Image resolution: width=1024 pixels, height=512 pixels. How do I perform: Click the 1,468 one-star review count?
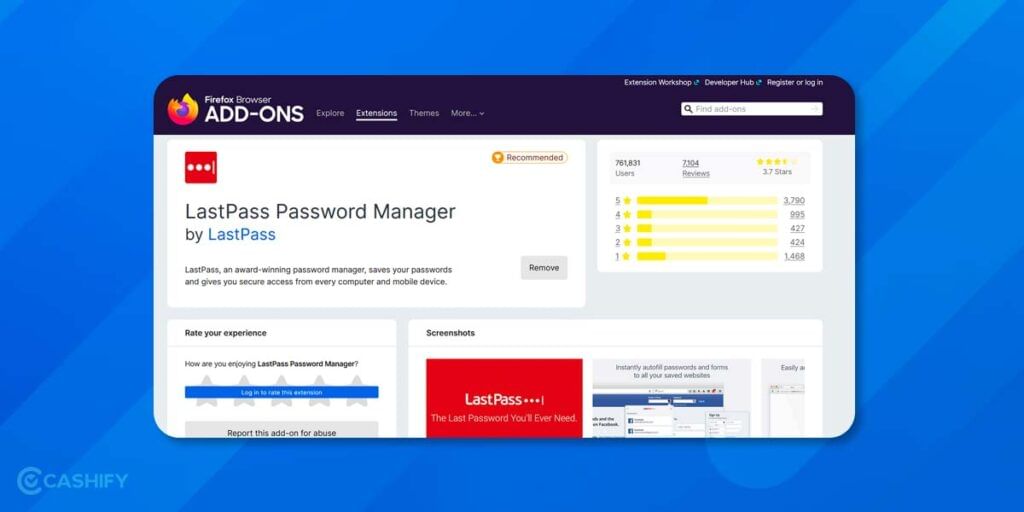794,257
